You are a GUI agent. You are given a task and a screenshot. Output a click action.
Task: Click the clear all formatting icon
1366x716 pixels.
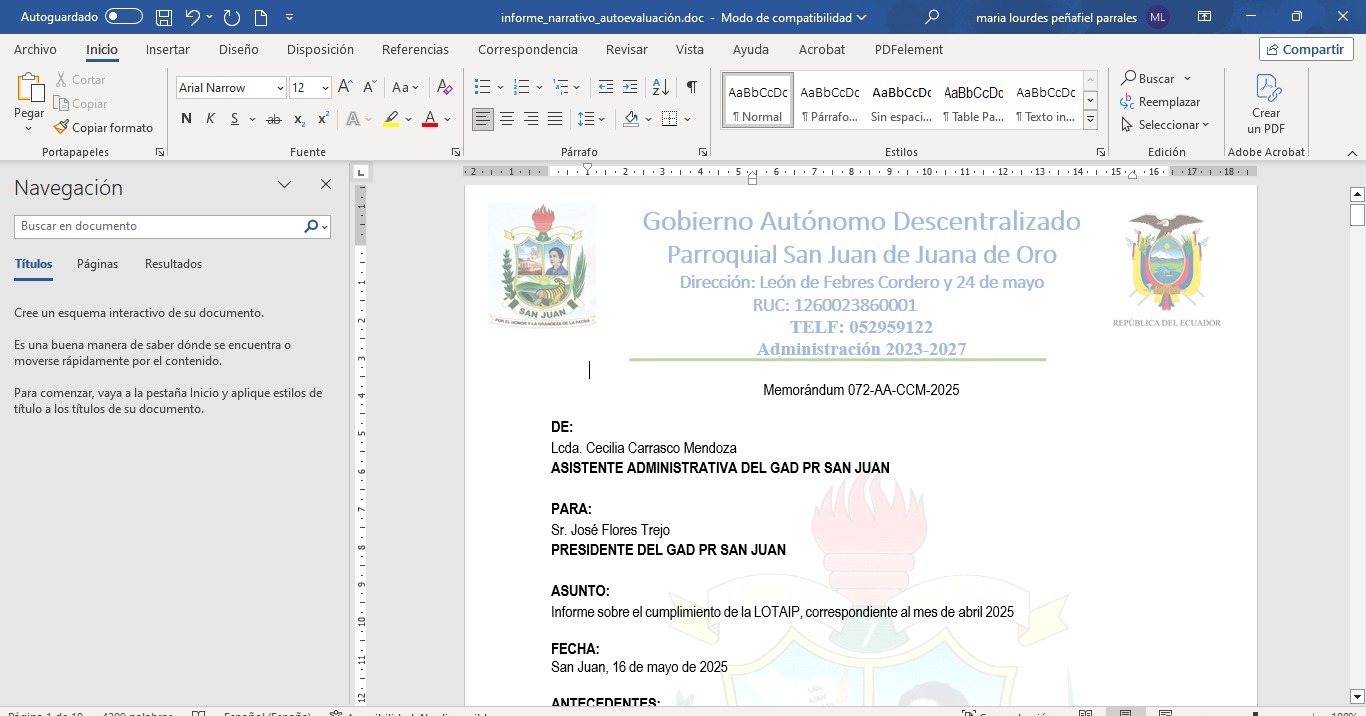click(445, 88)
